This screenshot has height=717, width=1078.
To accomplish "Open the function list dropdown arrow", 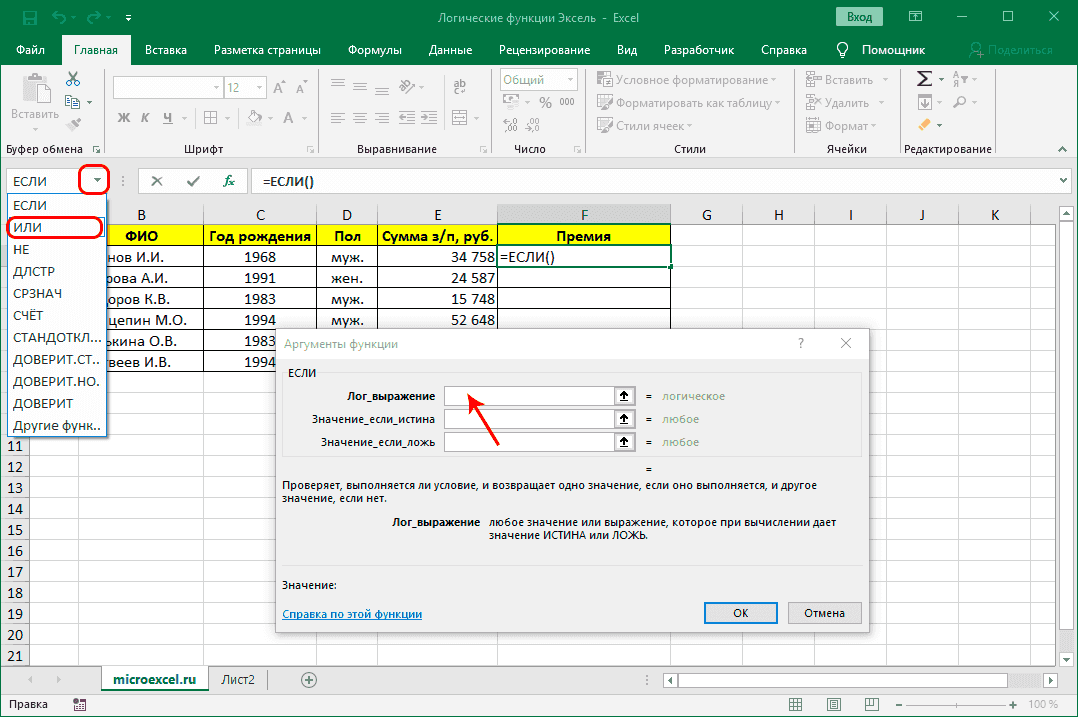I will pos(97,181).
